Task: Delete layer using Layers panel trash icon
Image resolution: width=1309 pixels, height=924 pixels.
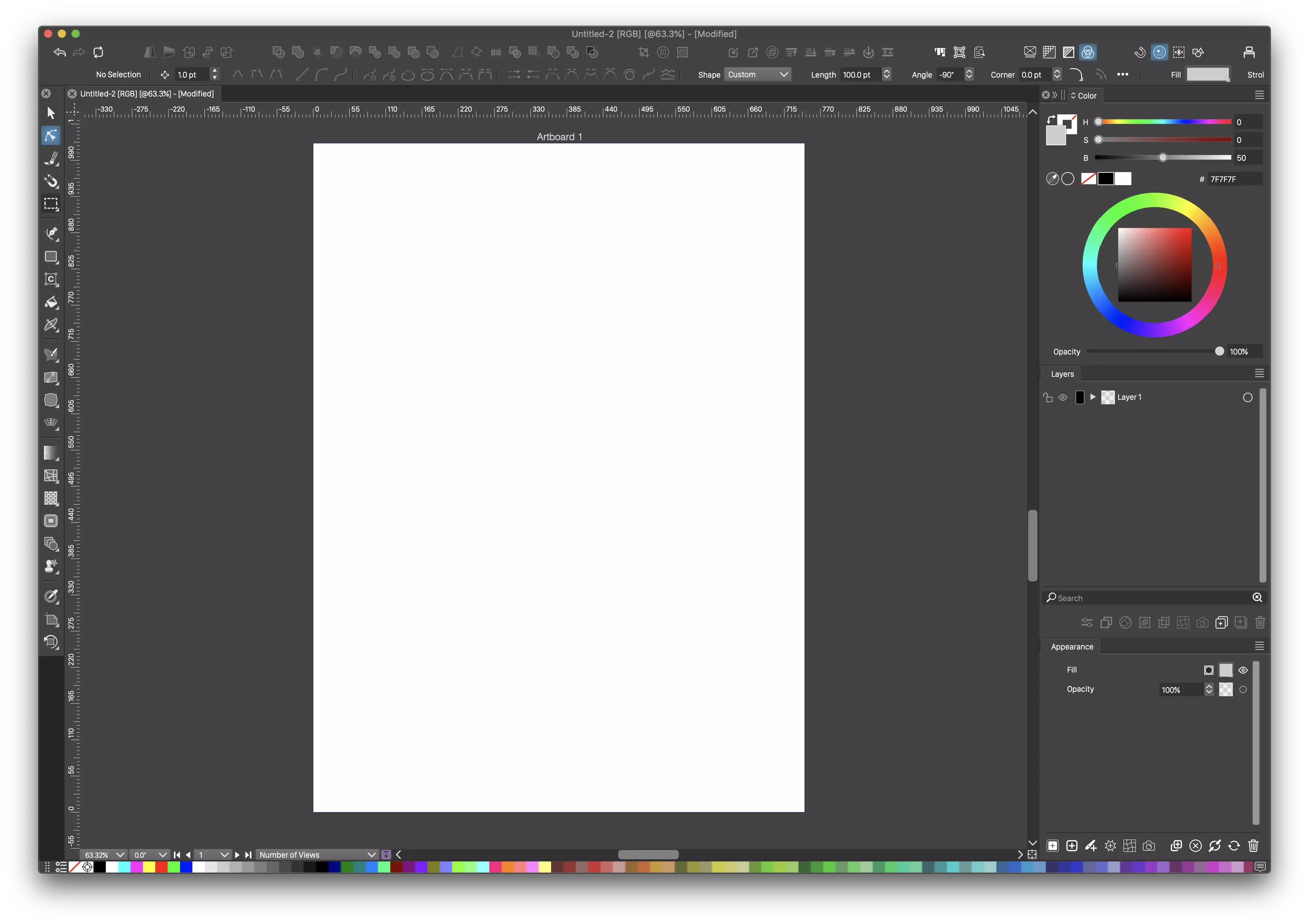Action: click(1260, 622)
